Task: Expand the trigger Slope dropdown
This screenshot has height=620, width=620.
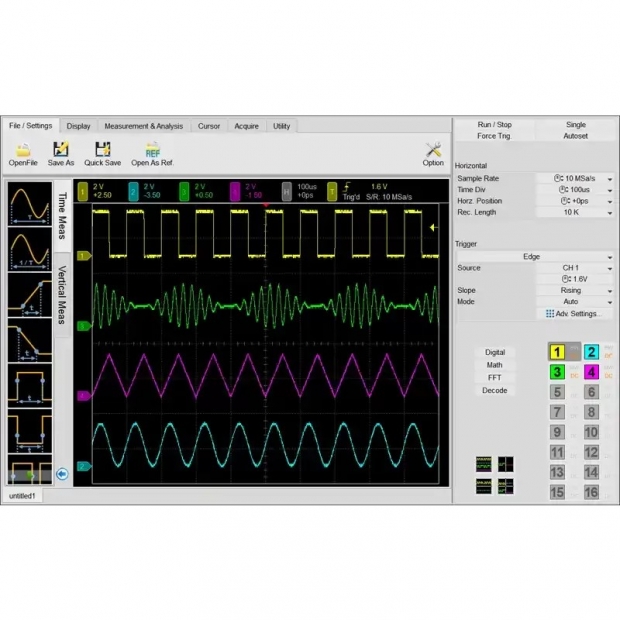Action: pos(609,290)
